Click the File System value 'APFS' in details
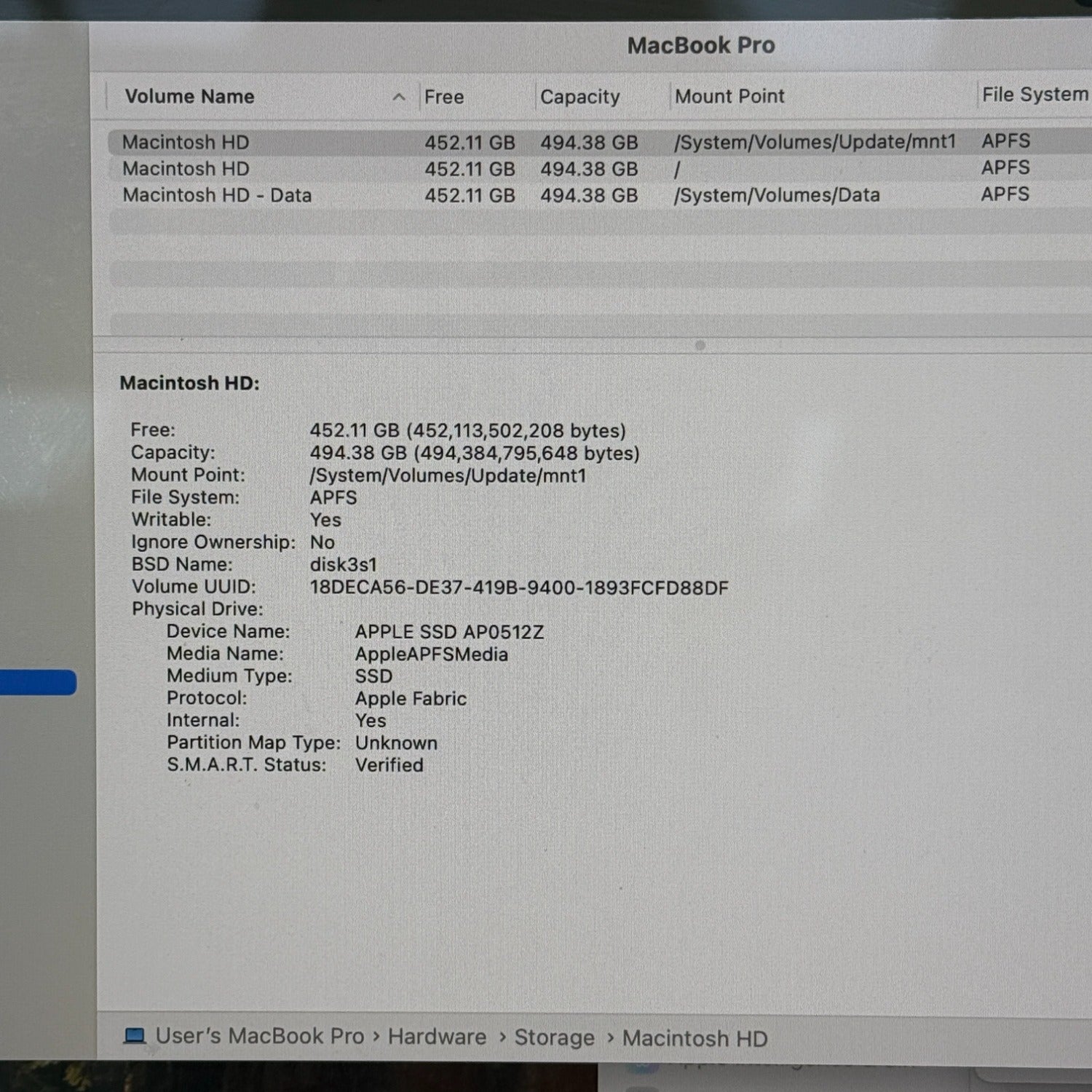The width and height of the screenshot is (1092, 1092). pos(333,498)
